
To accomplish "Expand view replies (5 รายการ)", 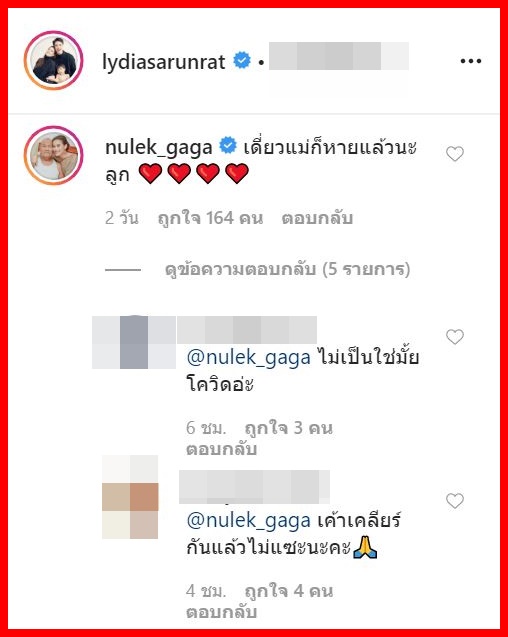I will pyautogui.click(x=287, y=269).
